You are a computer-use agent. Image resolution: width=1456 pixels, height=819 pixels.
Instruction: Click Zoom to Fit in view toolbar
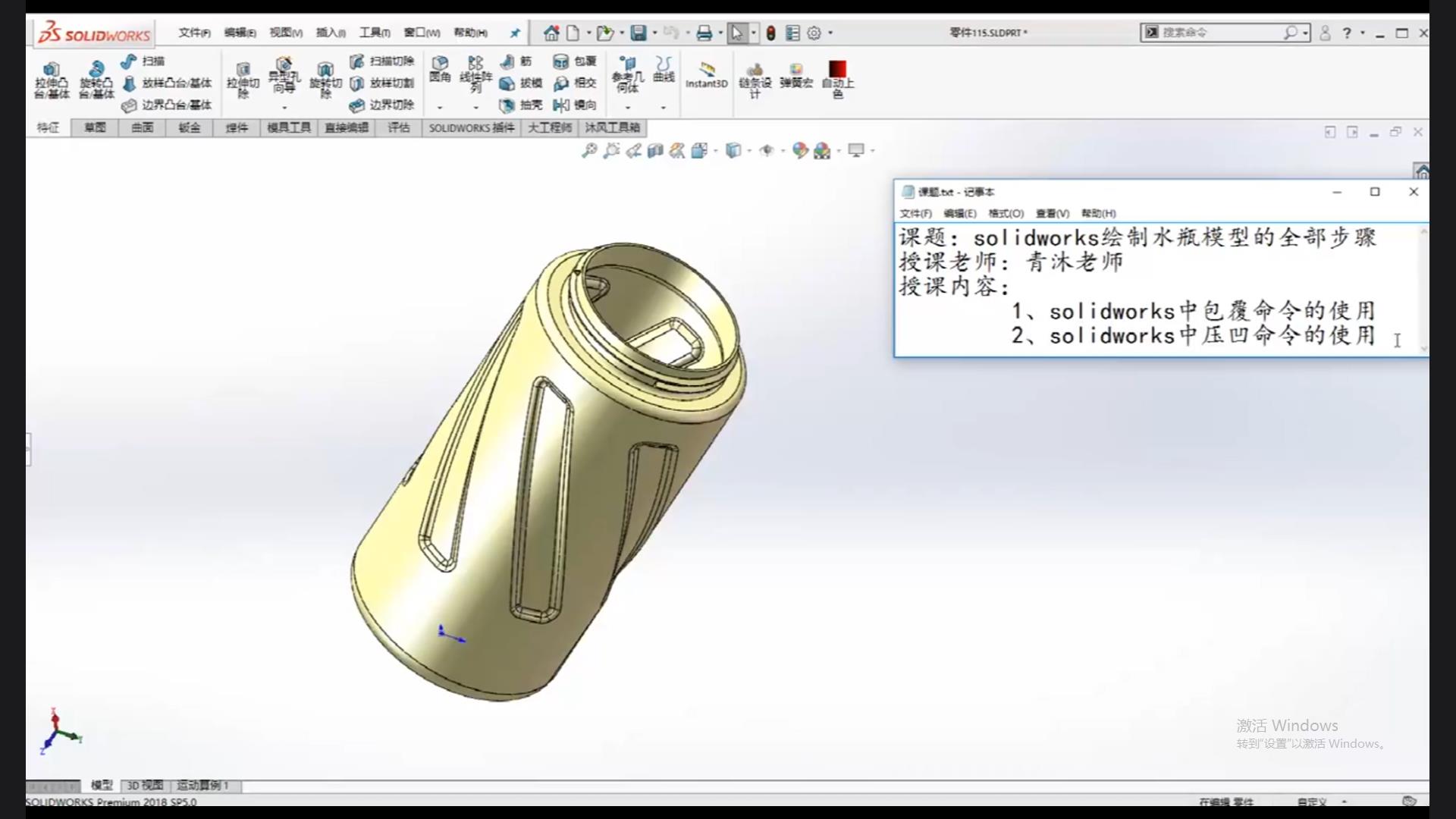point(589,150)
